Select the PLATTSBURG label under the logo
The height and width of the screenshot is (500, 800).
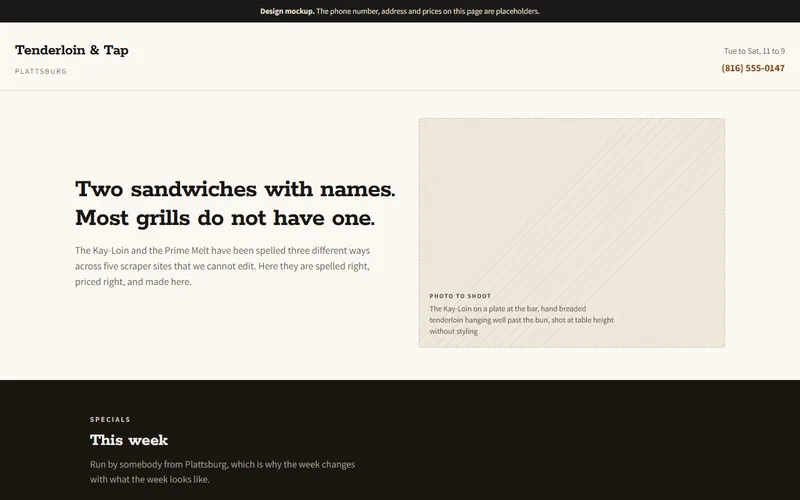pyautogui.click(x=41, y=71)
